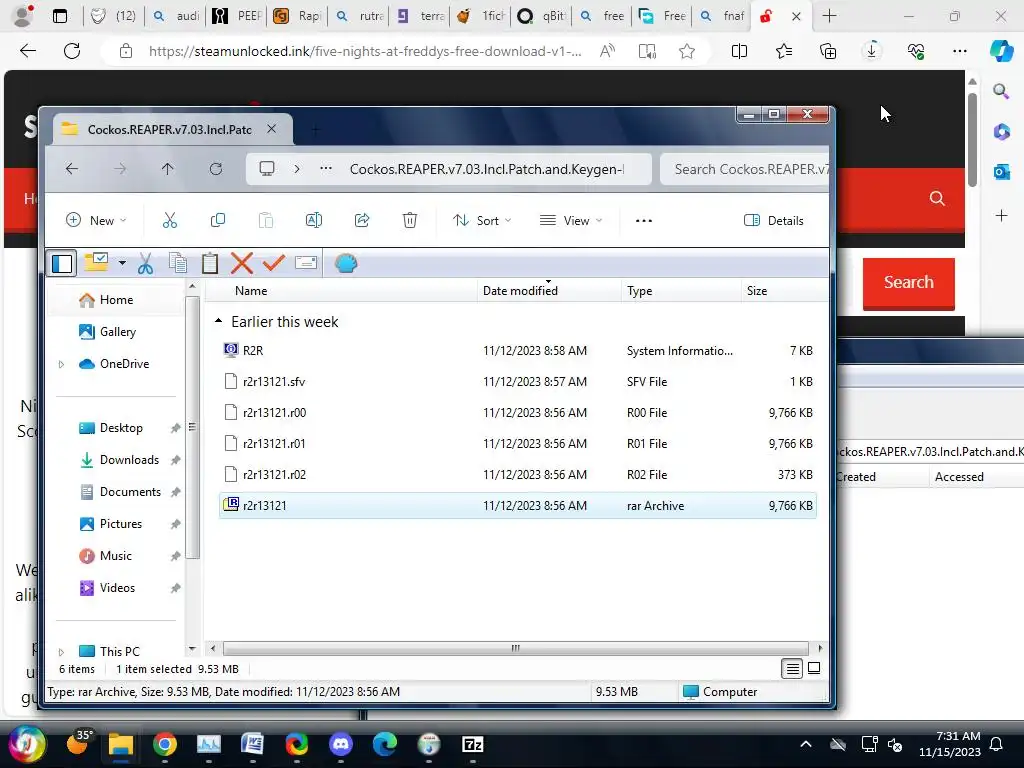The height and width of the screenshot is (768, 1024).
Task: Open the See more ellipsis menu in Explorer ribbon
Action: [644, 221]
